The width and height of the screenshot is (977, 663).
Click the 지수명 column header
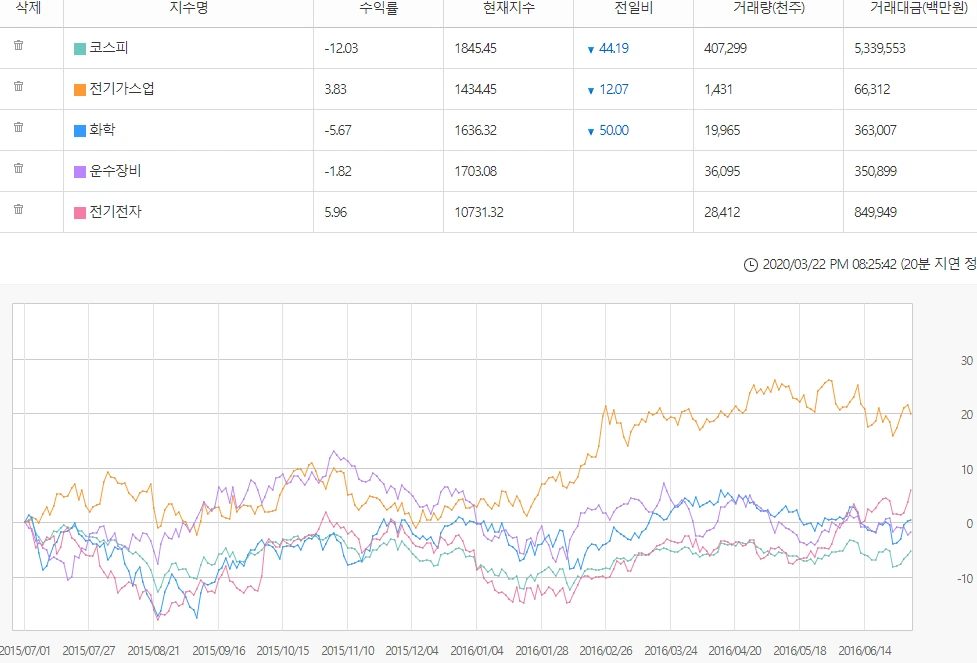coord(189,7)
